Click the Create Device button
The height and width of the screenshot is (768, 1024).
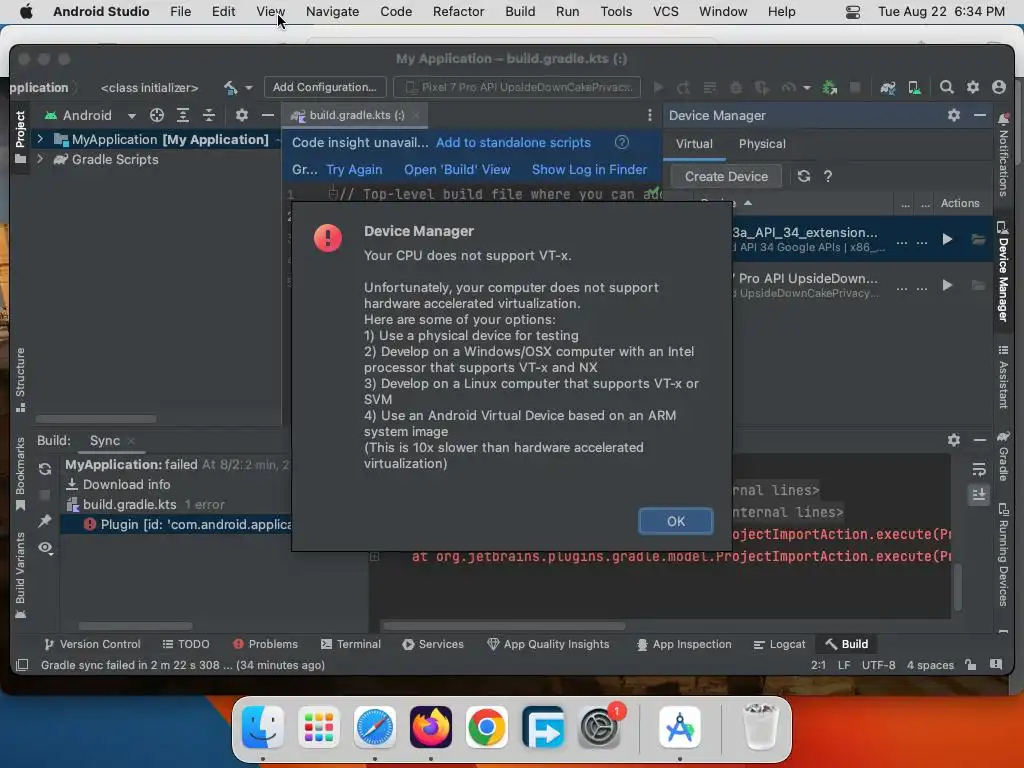(726, 176)
